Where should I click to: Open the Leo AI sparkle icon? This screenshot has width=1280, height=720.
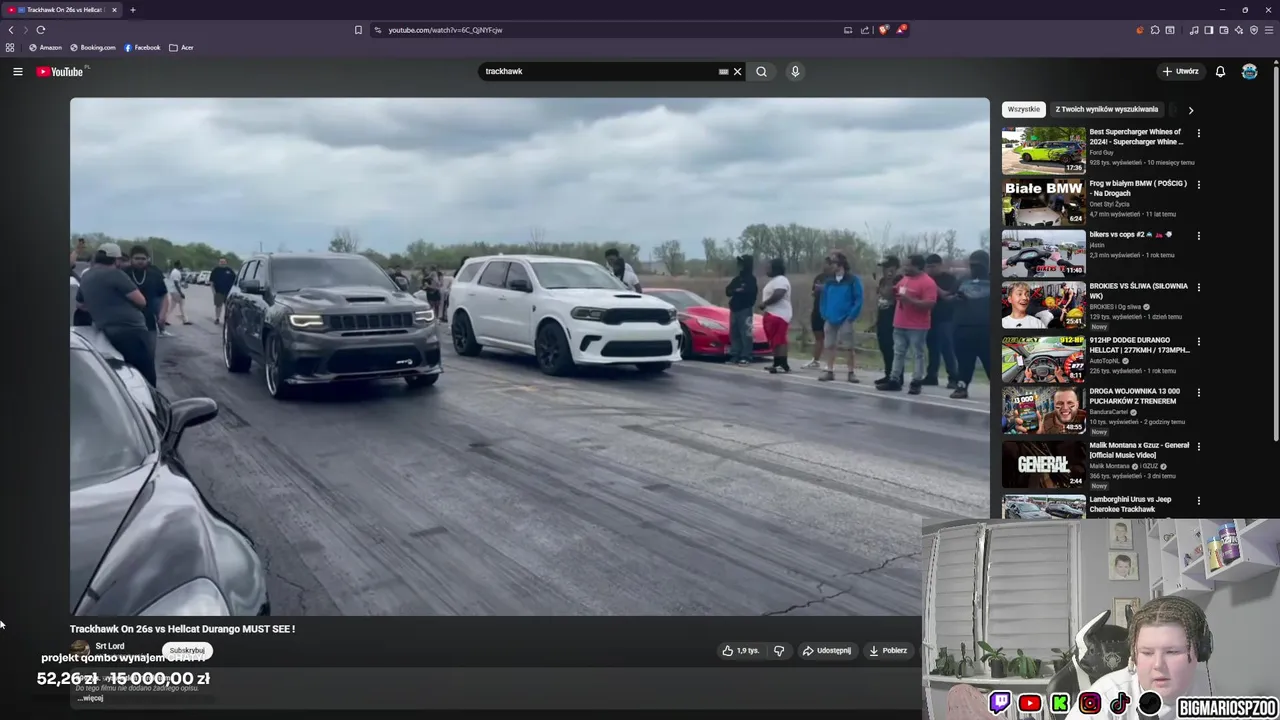[1239, 30]
